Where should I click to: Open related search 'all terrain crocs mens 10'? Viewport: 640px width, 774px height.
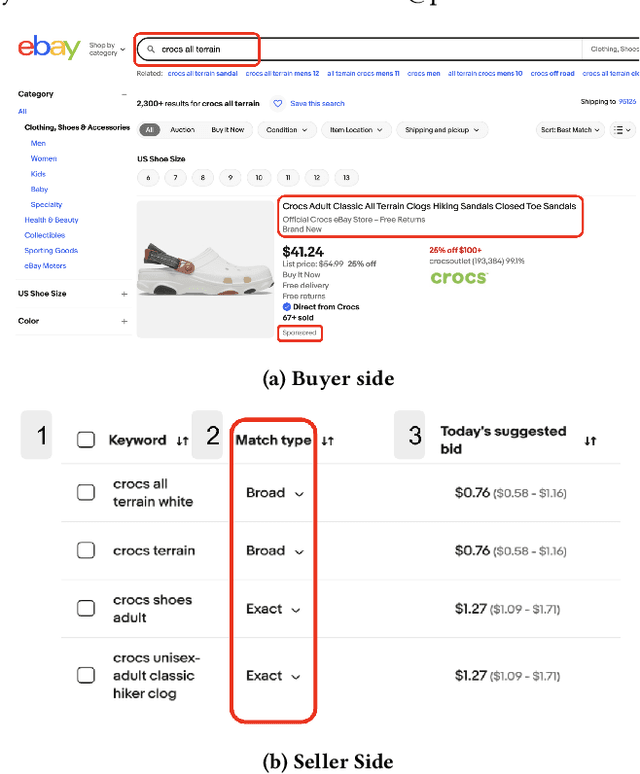(x=485, y=74)
